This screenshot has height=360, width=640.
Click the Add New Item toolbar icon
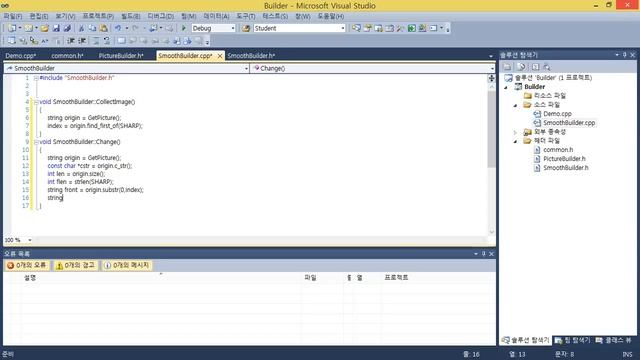click(28, 28)
